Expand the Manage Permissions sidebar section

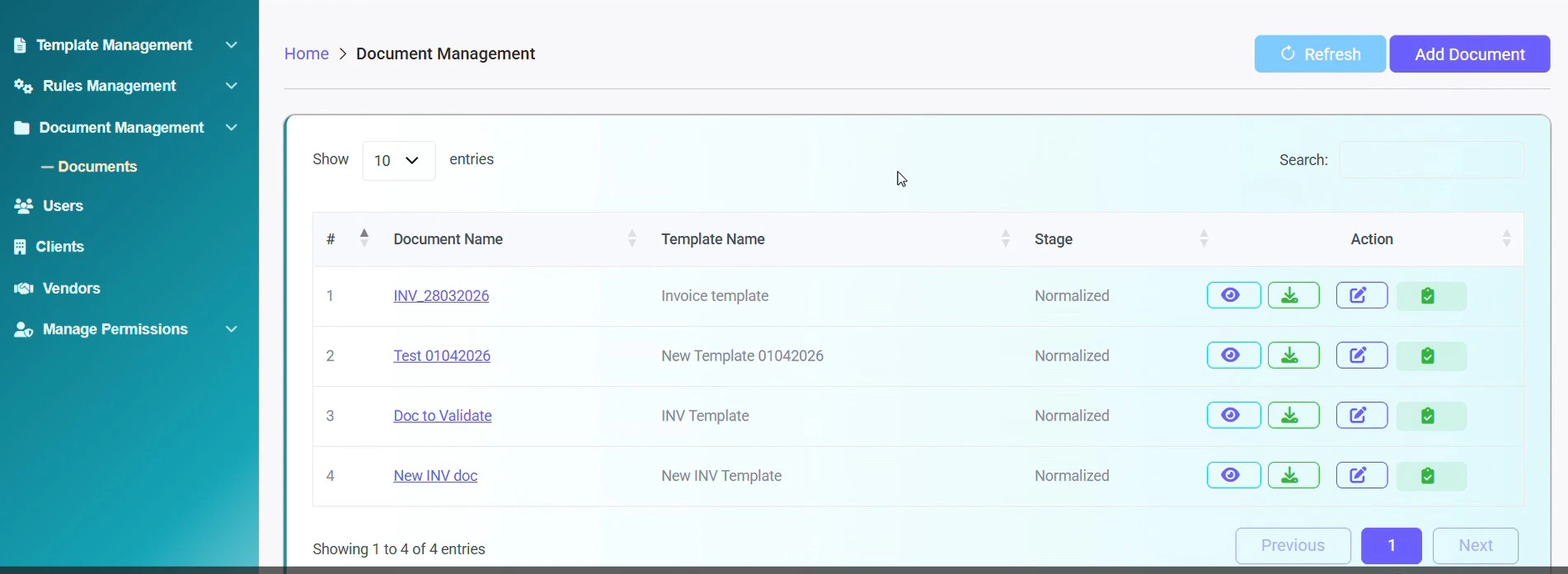[x=126, y=329]
